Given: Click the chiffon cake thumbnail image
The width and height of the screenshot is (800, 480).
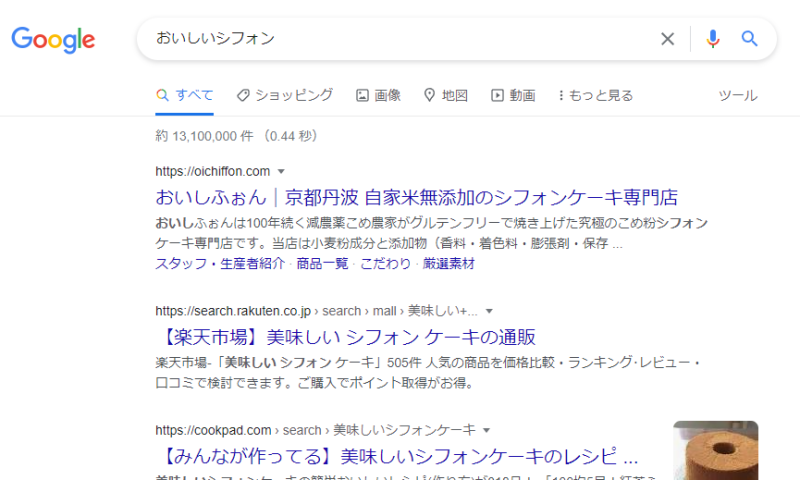Looking at the screenshot, I should point(715,450).
